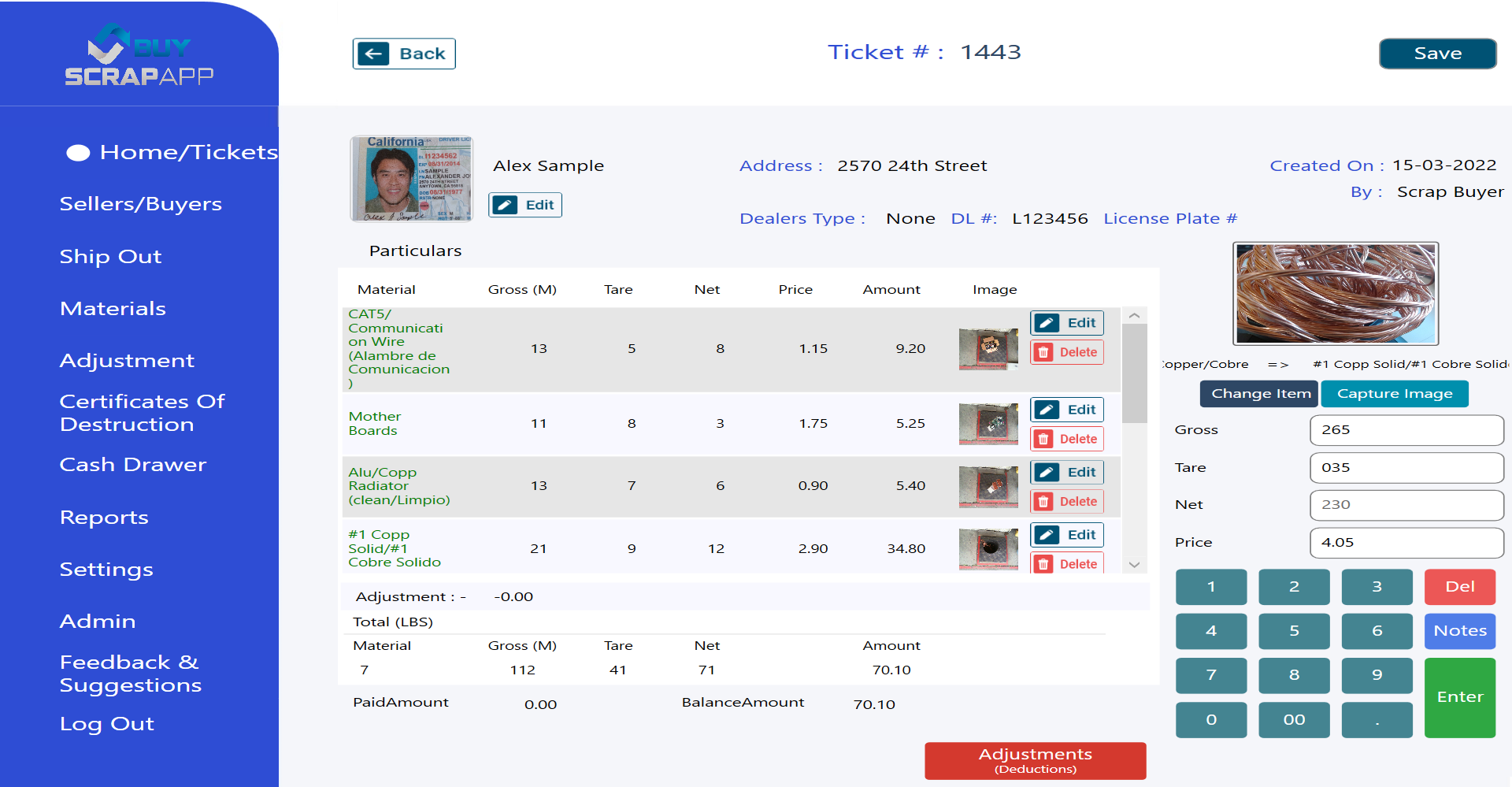Save the ticket

point(1437,54)
